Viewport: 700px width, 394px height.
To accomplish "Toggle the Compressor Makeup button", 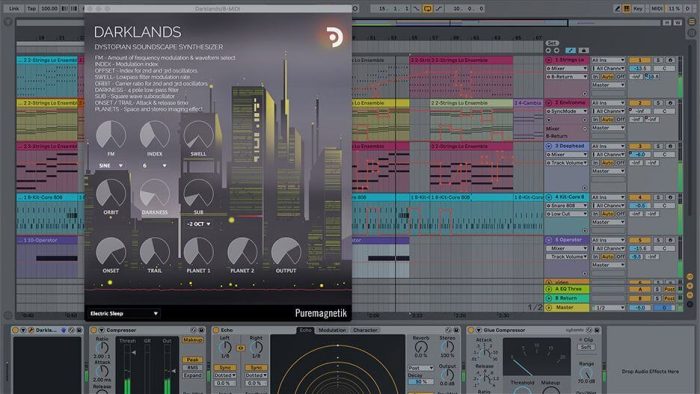I will coord(193,340).
